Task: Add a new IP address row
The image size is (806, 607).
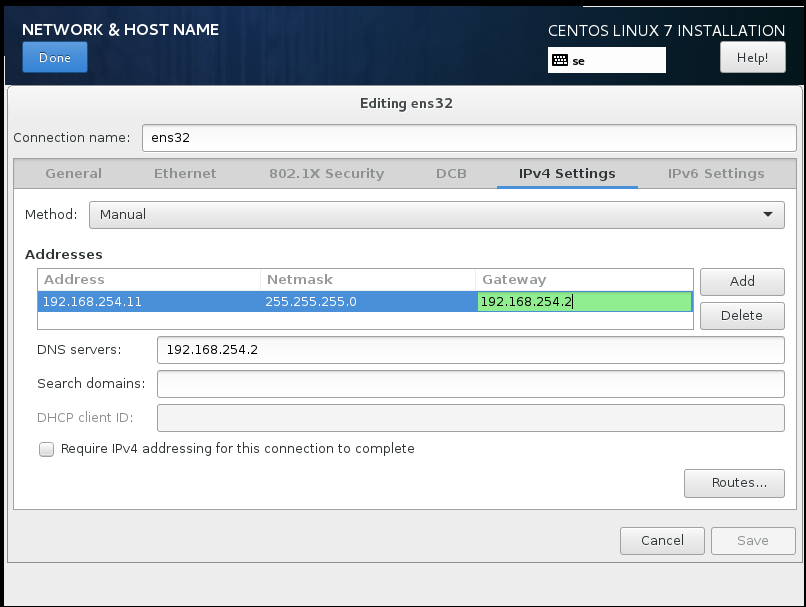Action: tap(742, 281)
